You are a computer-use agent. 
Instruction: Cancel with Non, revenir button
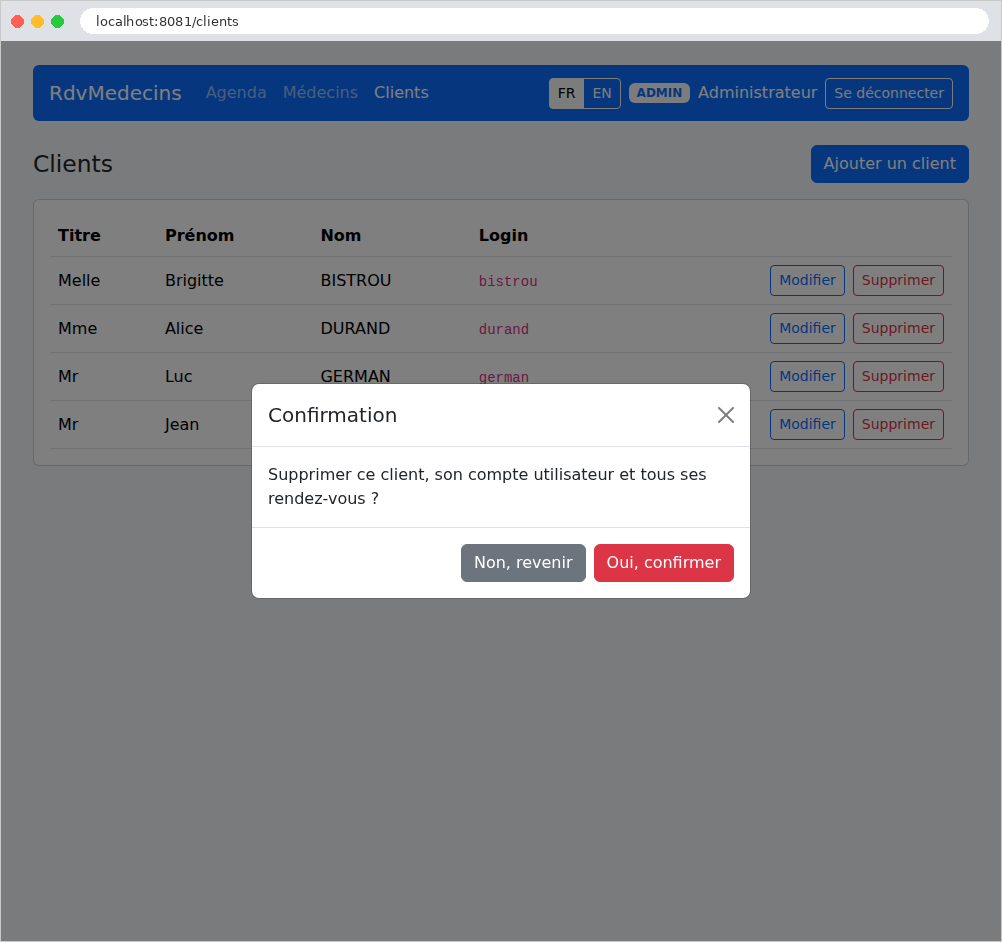[523, 563]
